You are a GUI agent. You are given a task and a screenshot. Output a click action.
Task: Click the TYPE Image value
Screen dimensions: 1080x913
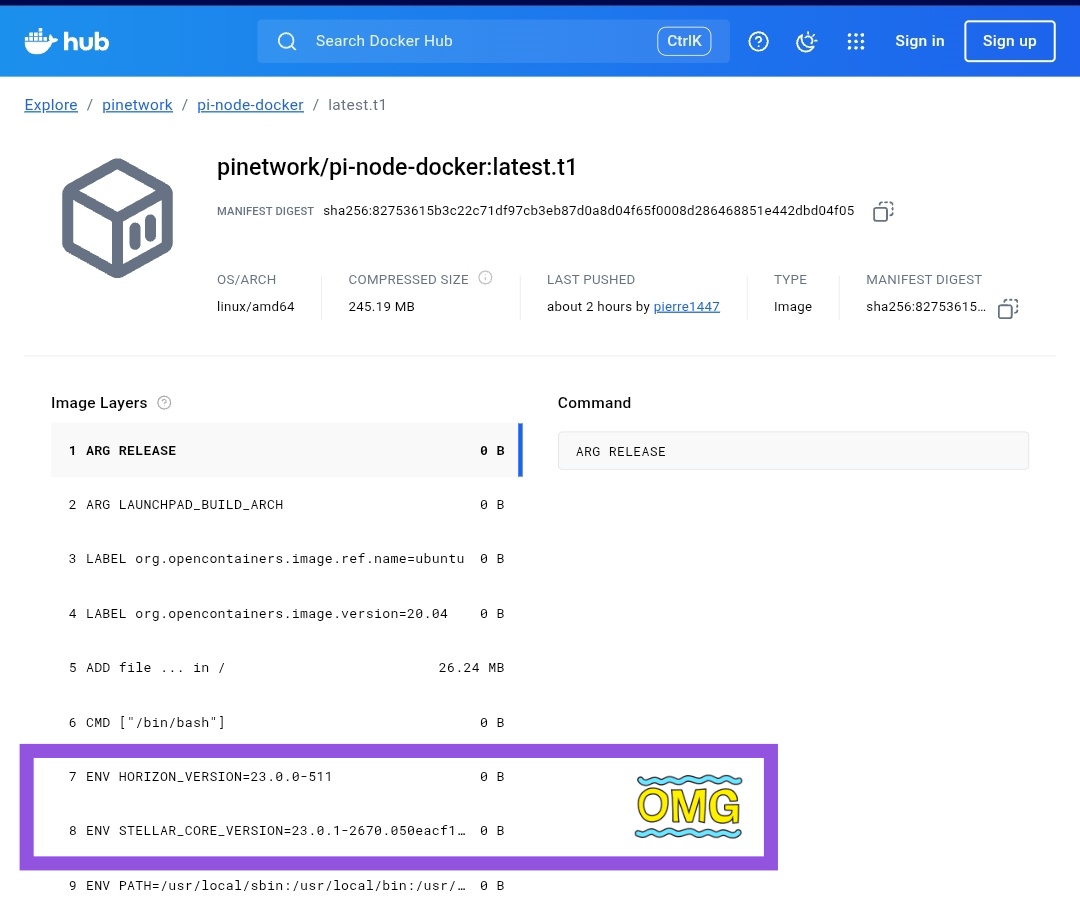point(793,306)
